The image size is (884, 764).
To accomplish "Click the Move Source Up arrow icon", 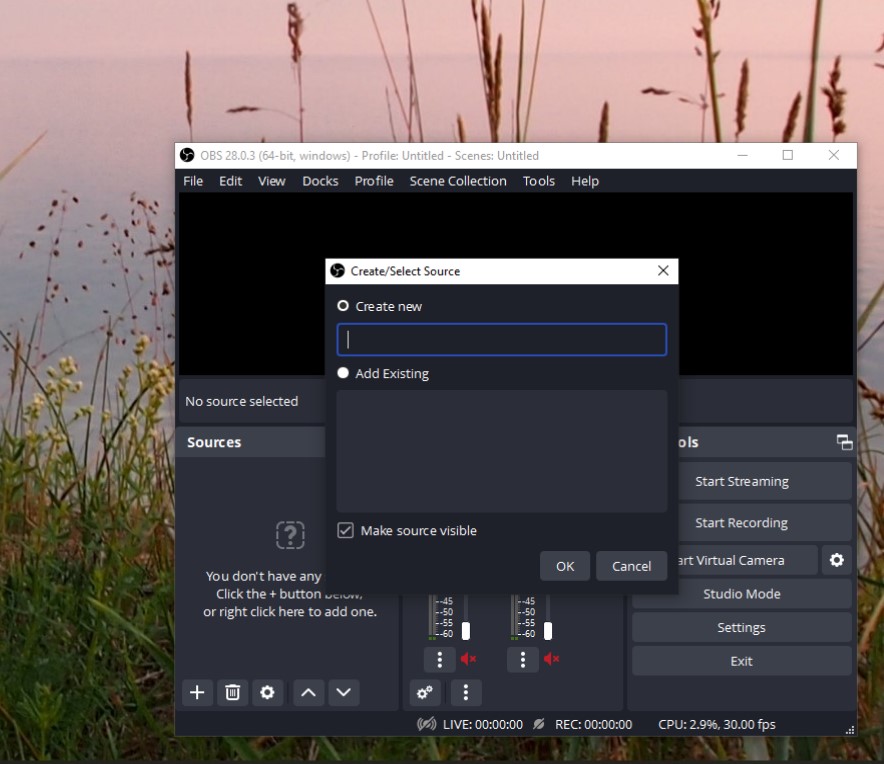I will point(307,692).
